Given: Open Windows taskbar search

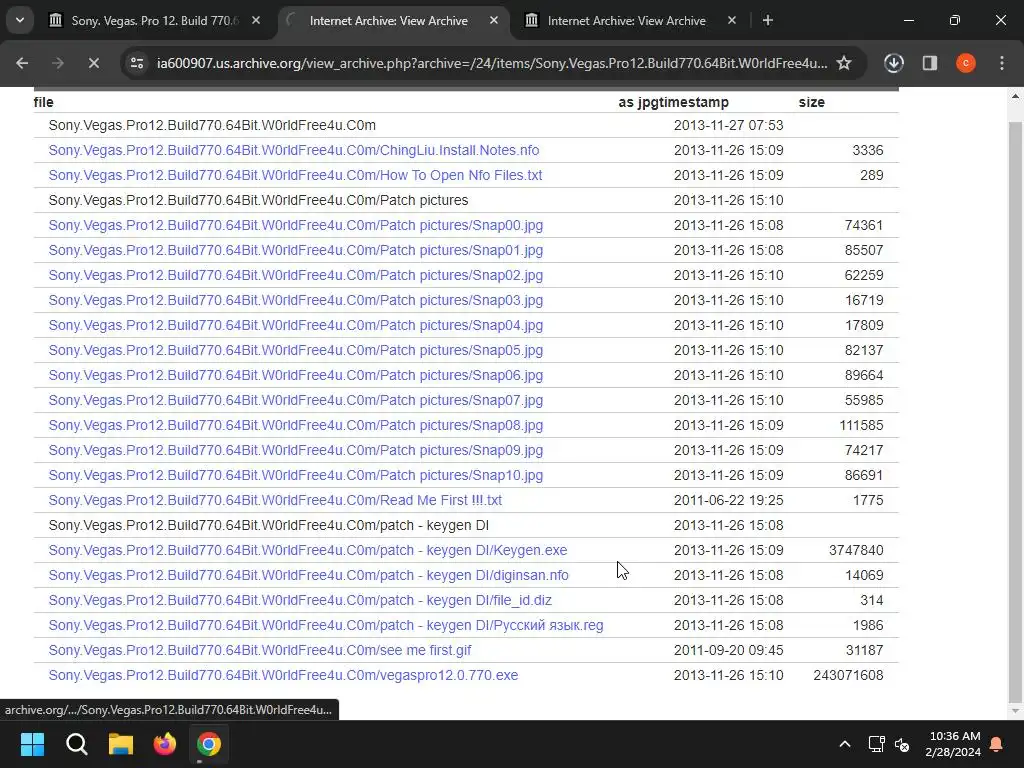Looking at the screenshot, I should 76,744.
